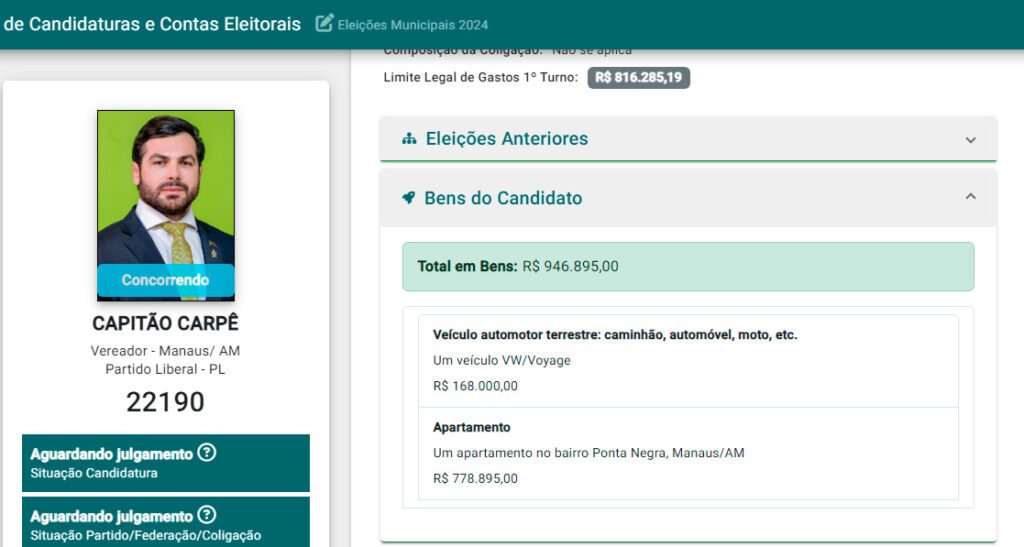Click the R$ 816.285,19 spending limit badge
1024x547 pixels.
[x=638, y=78]
